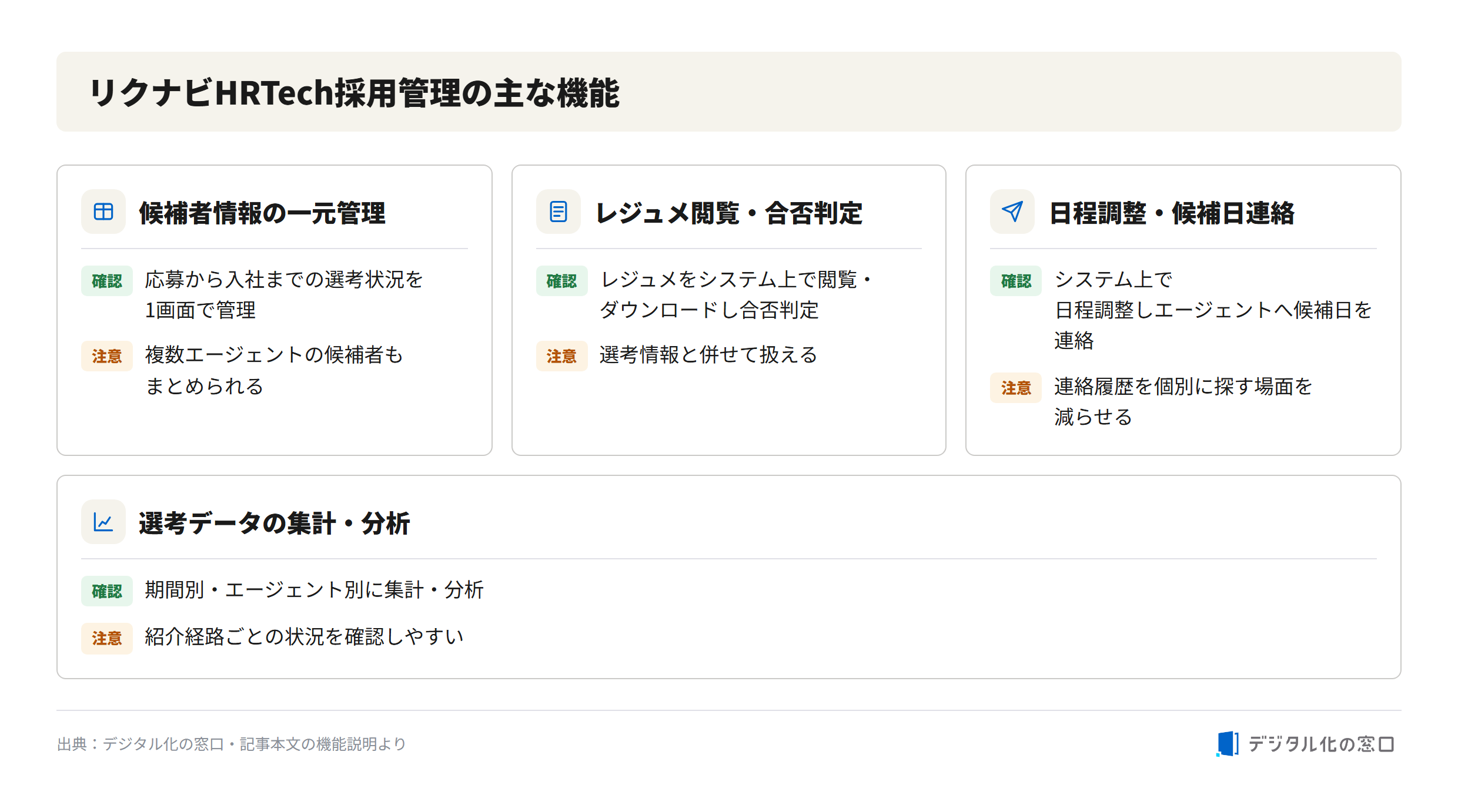Click the document icon beside レジュメ閲覧・合否判定
The height and width of the screenshot is (812, 1458).
pyautogui.click(x=558, y=212)
